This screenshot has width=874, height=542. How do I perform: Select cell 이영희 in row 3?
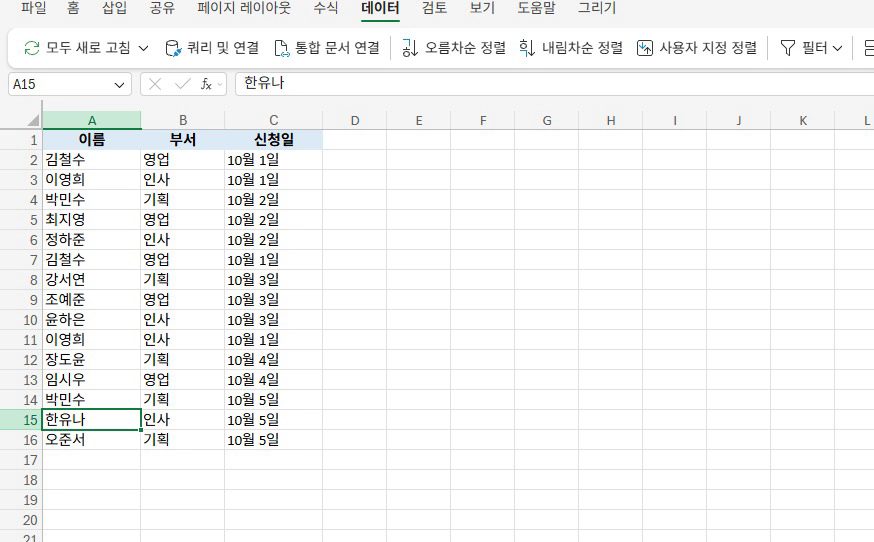point(92,180)
